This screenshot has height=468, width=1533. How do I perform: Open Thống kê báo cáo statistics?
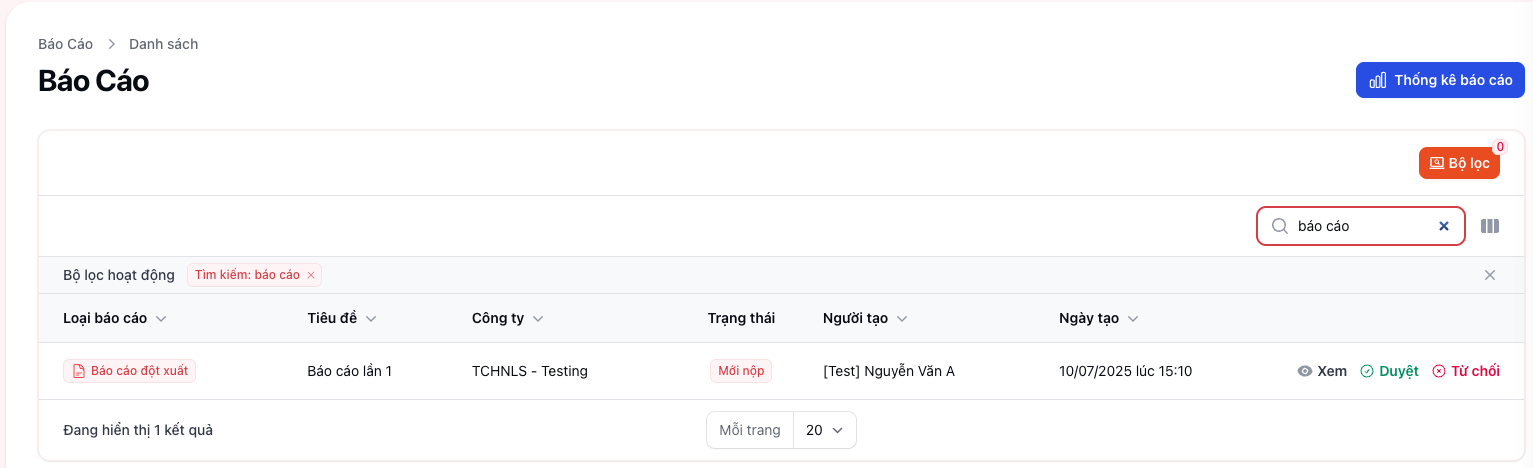coord(1440,80)
